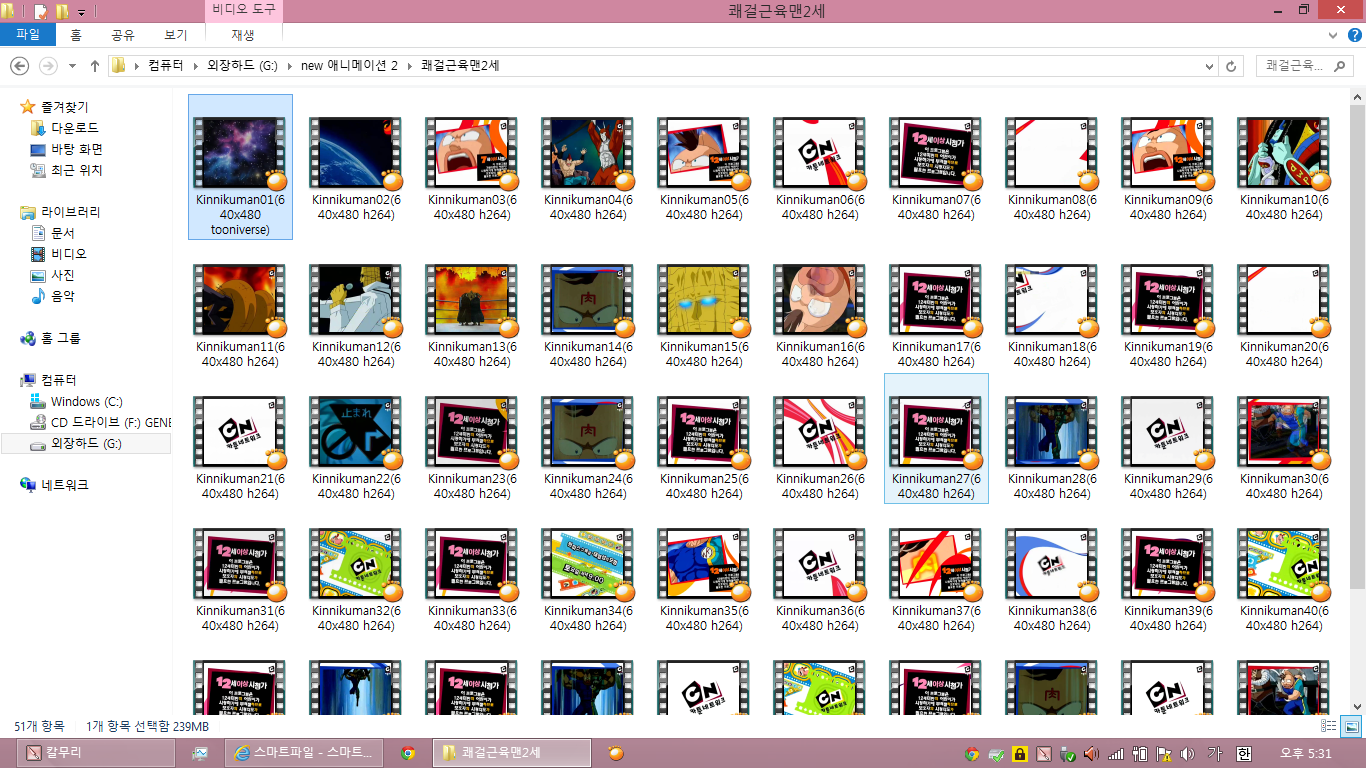Image resolution: width=1366 pixels, height=768 pixels.
Task: Toggle the 한 Korean IME indicator
Action: (1243, 754)
